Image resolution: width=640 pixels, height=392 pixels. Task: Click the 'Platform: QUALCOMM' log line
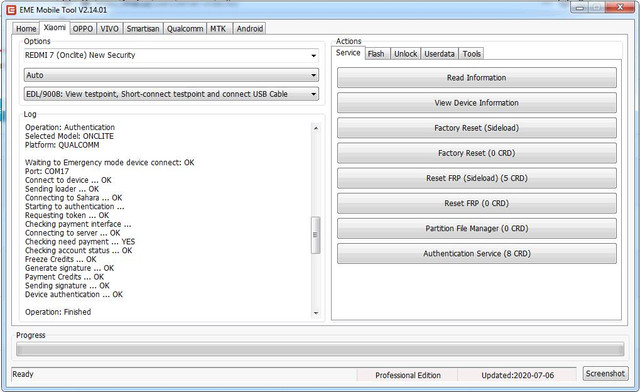pos(62,145)
